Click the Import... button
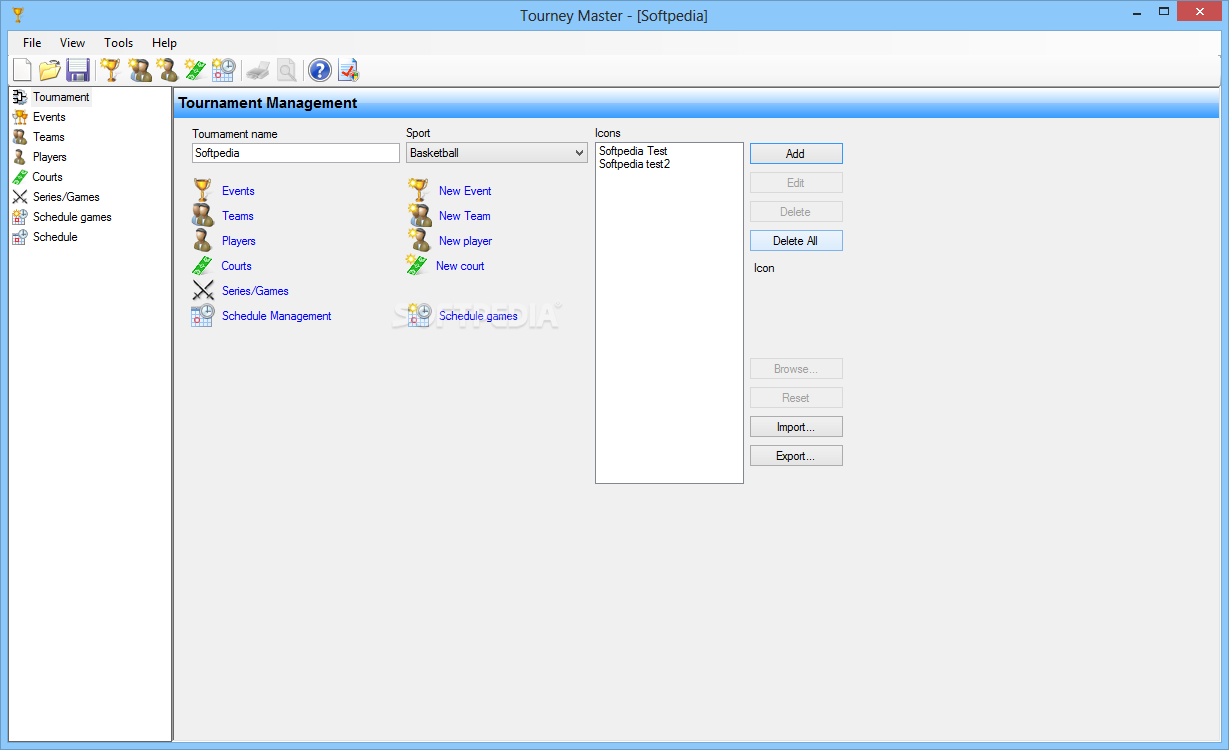 pyautogui.click(x=796, y=427)
